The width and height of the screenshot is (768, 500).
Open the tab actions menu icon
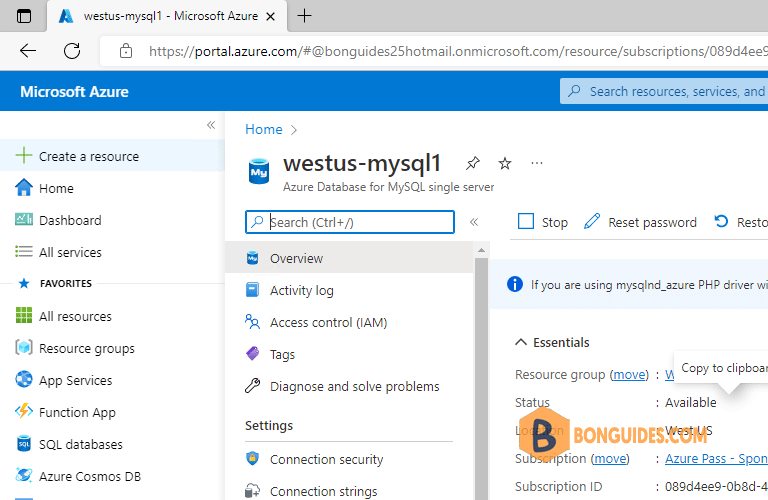tap(24, 16)
